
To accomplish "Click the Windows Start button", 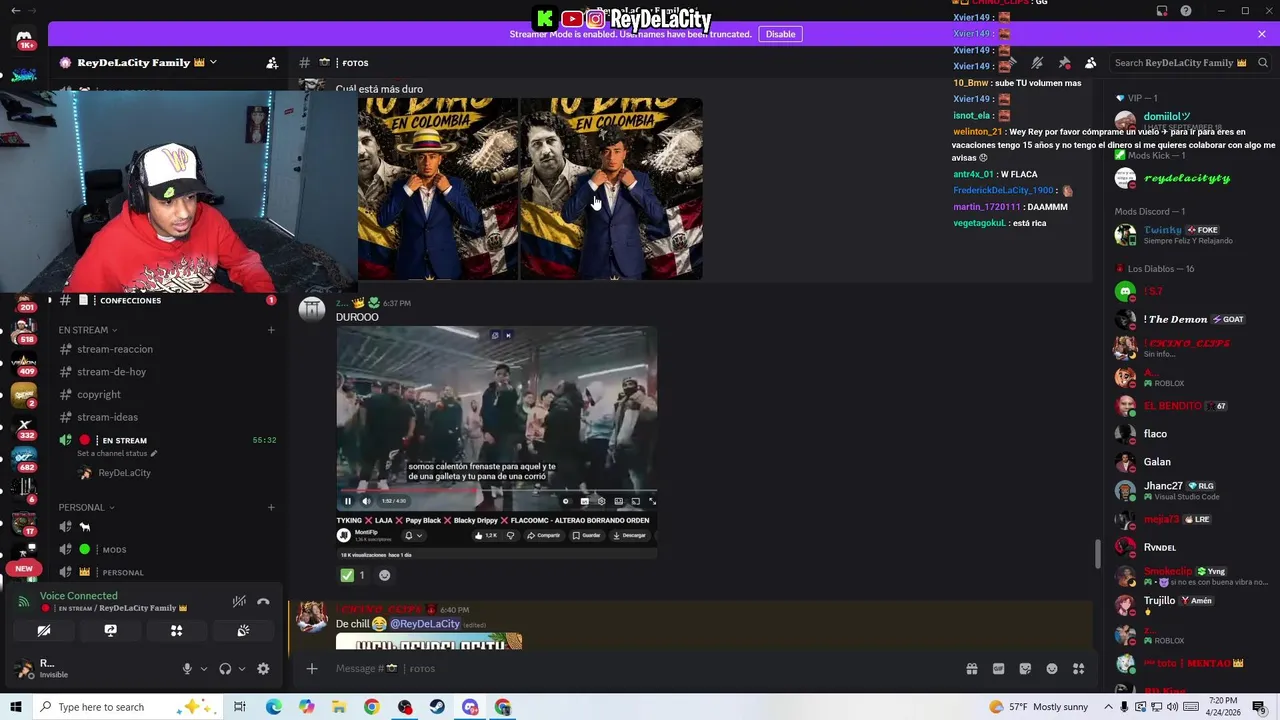I will (x=16, y=707).
